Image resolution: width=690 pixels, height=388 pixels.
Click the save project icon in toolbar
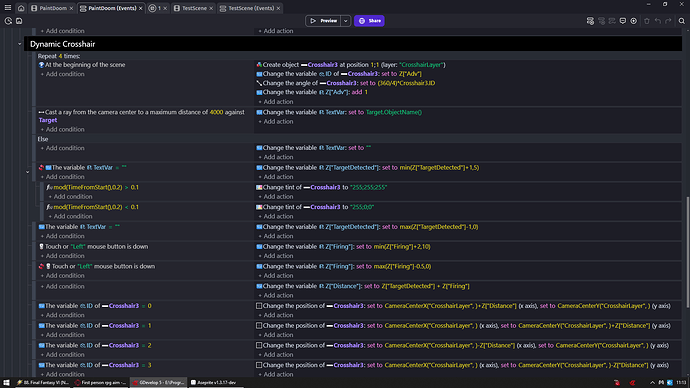(19, 21)
